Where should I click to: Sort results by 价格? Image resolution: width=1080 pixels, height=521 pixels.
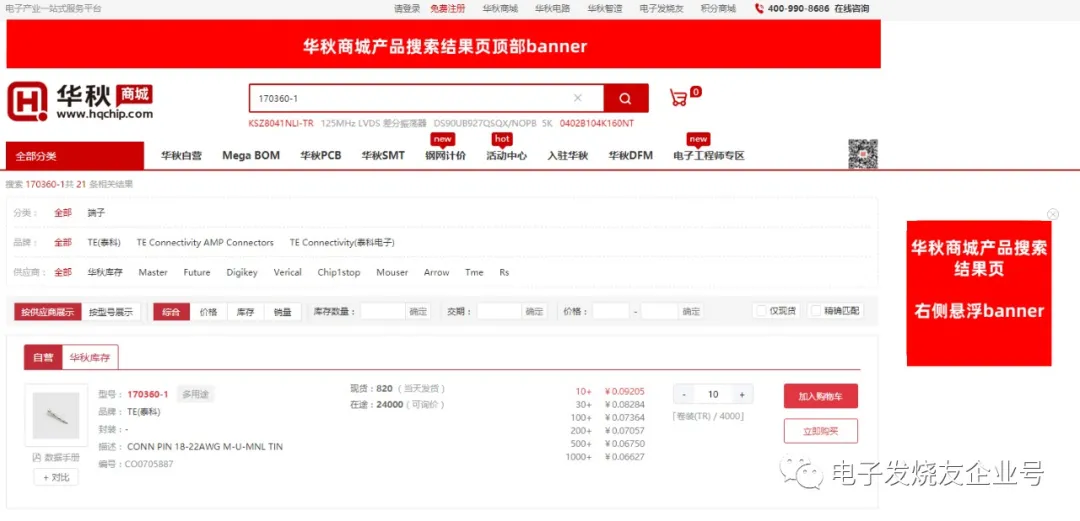[209, 311]
